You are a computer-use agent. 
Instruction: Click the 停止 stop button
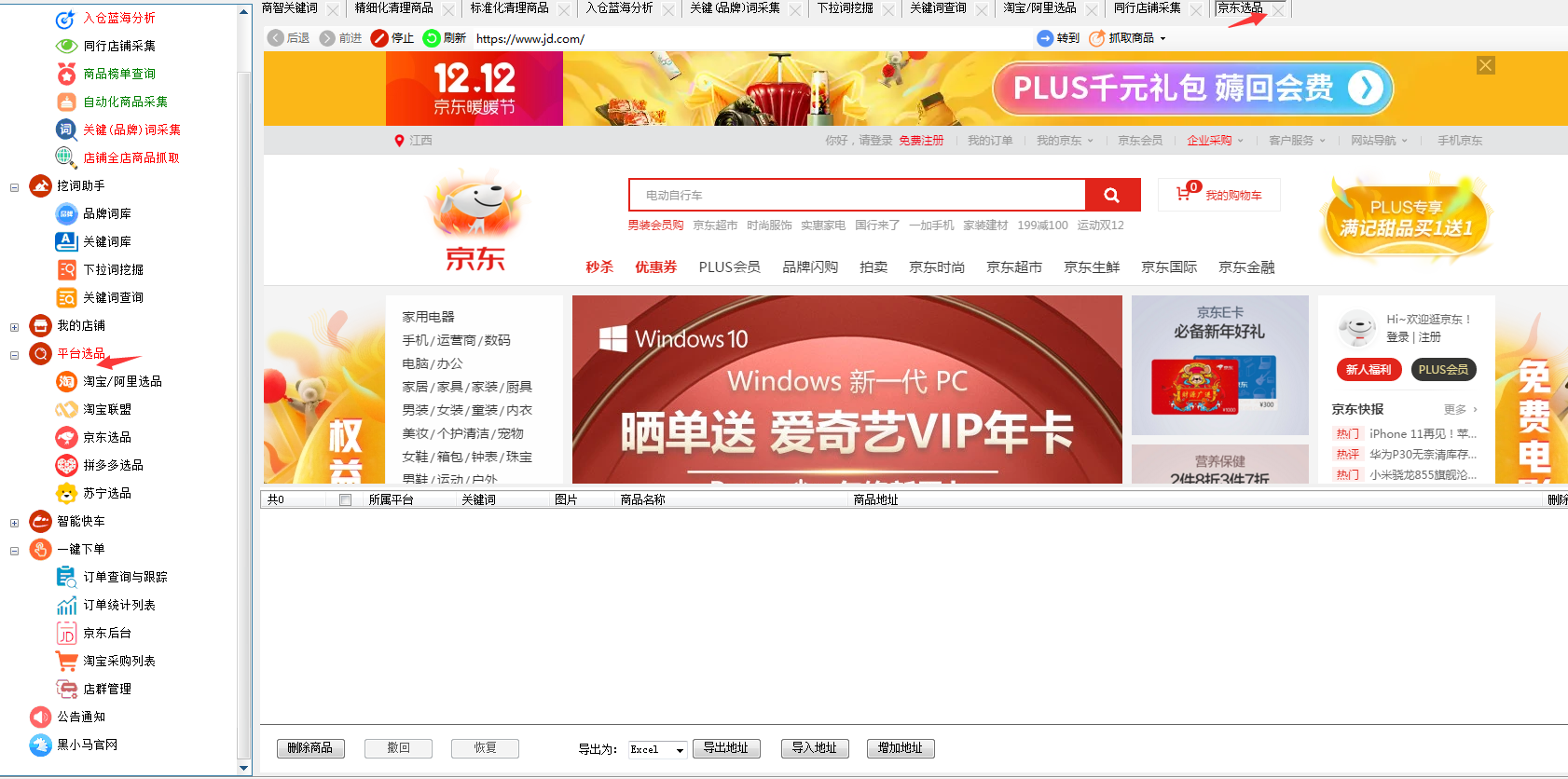392,38
